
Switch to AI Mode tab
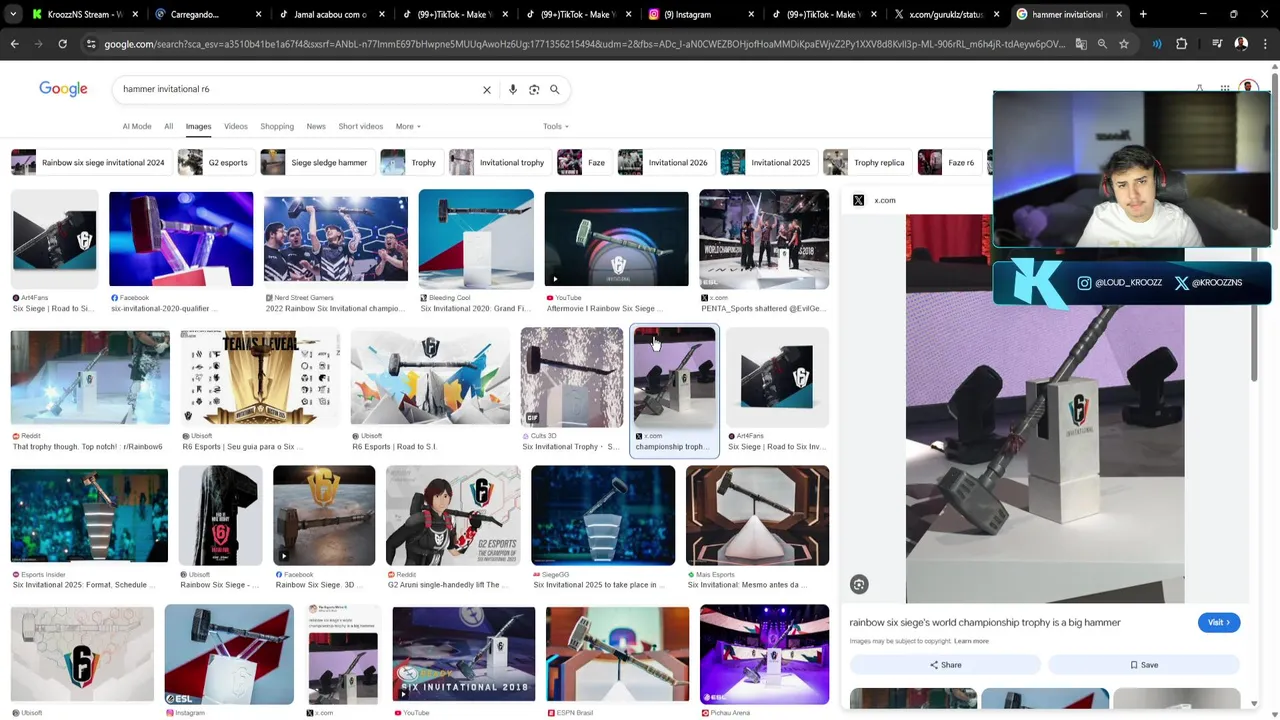(137, 126)
